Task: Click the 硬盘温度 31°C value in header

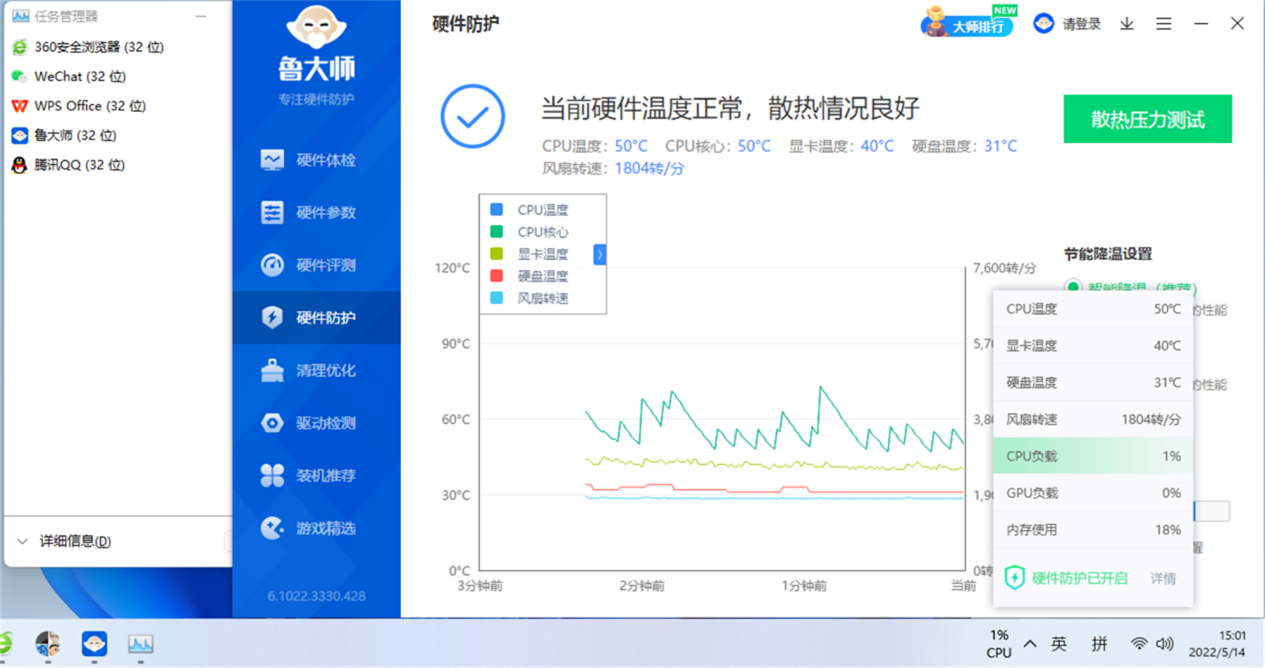Action: (x=1000, y=146)
